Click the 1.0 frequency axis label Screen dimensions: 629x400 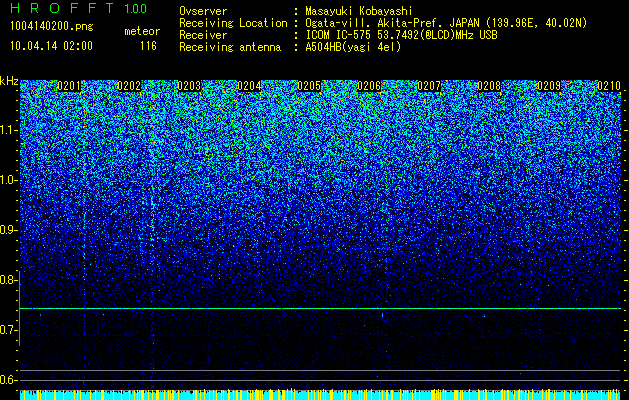8,180
